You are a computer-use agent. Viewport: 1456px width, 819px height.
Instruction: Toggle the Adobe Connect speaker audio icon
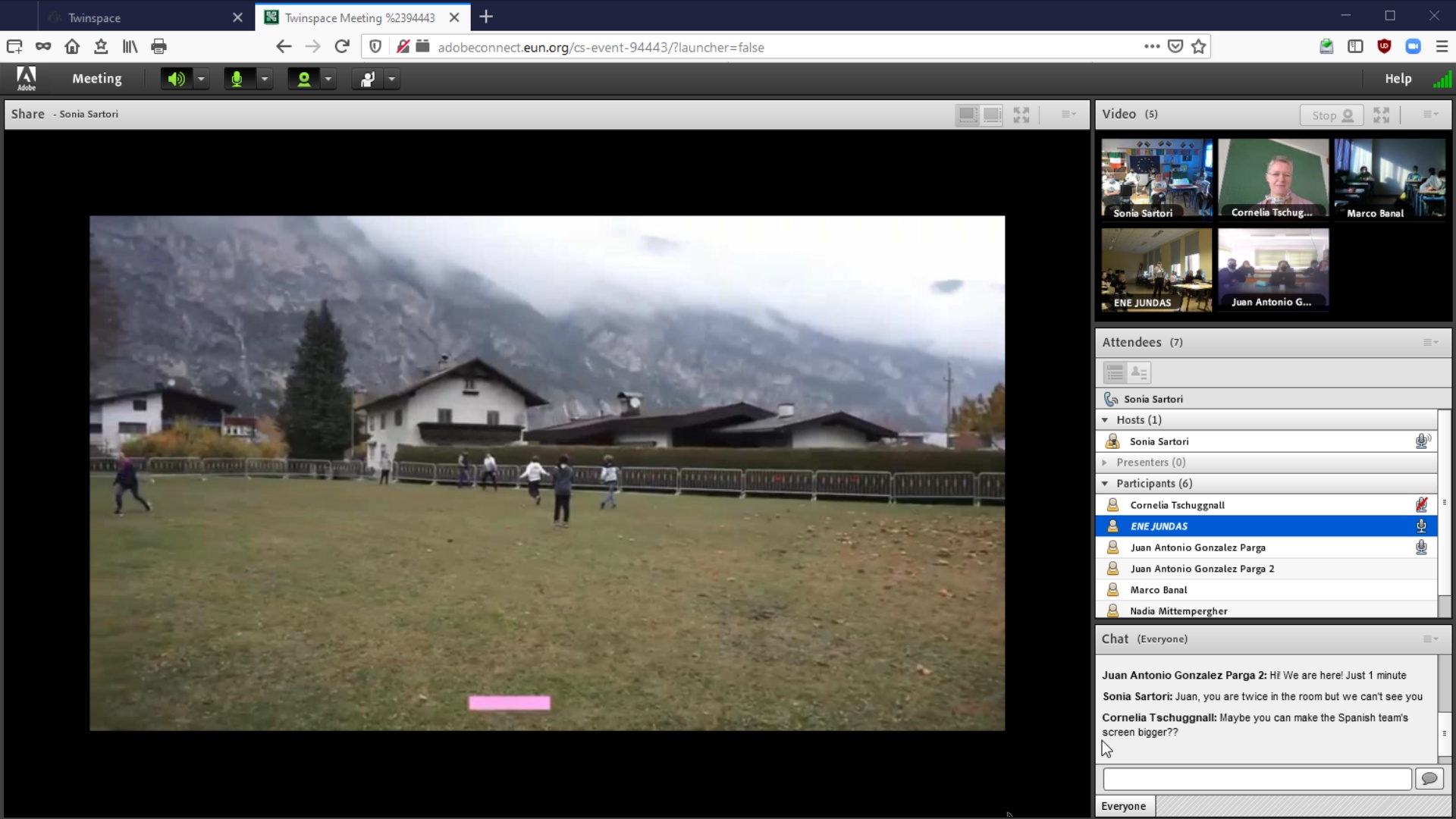pos(176,79)
